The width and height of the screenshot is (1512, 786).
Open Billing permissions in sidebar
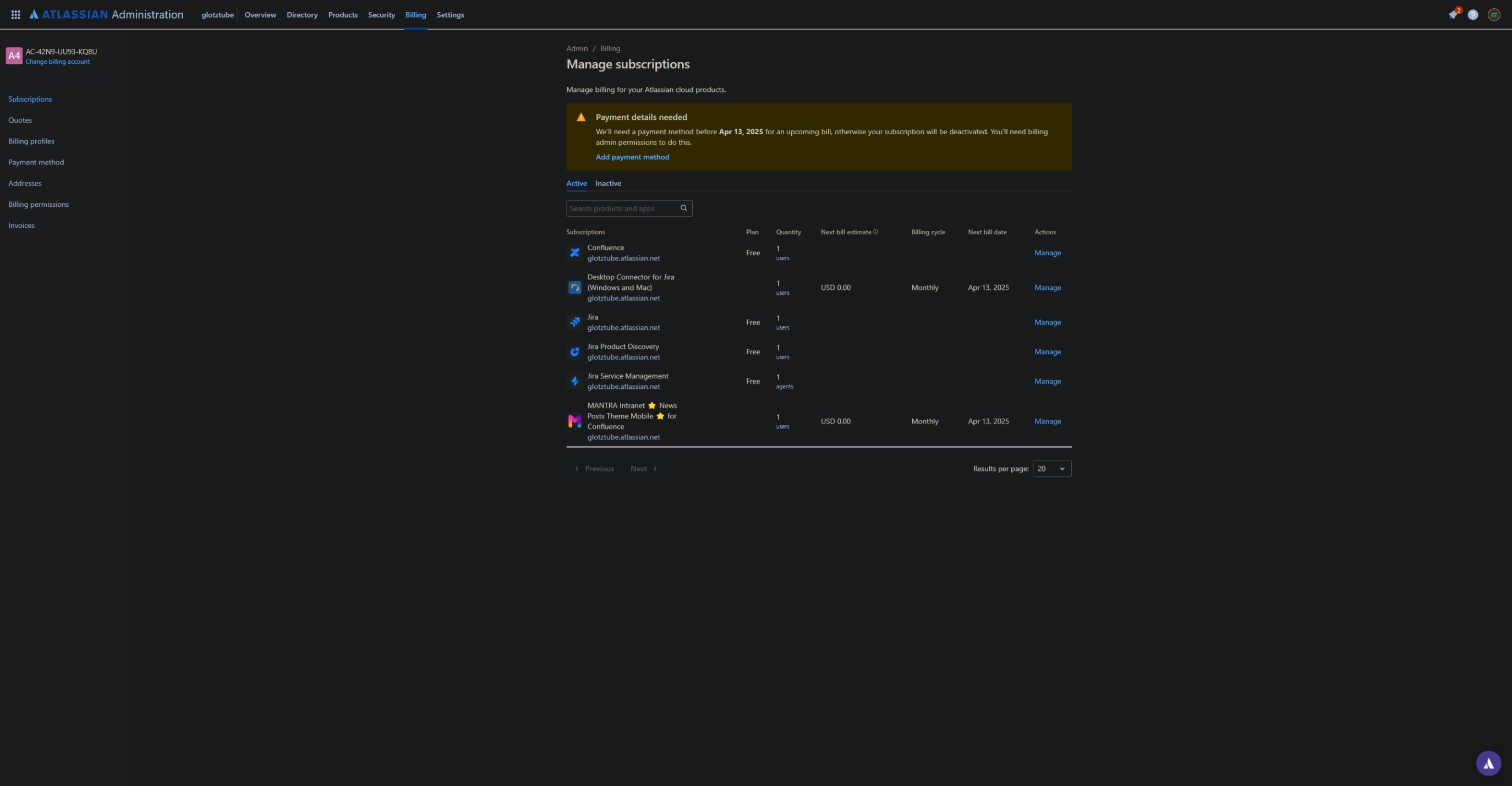tap(38, 205)
